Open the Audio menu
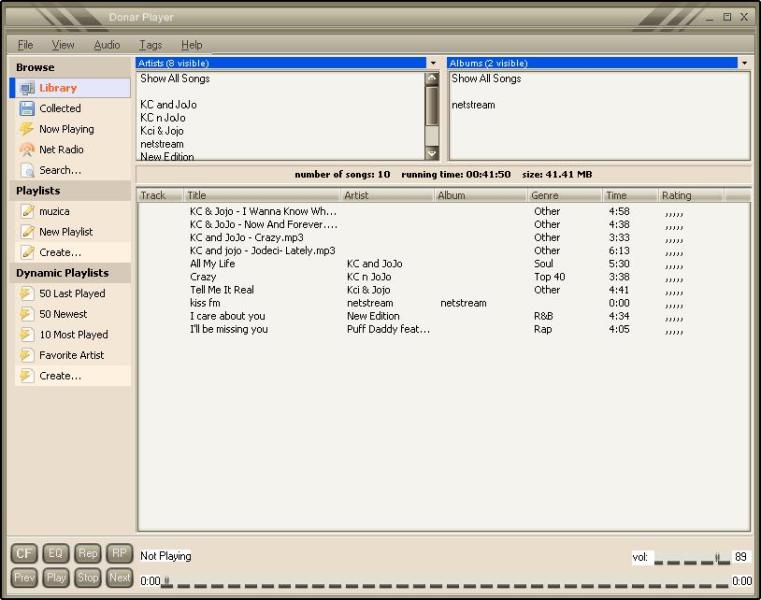Viewport: 761px width, 600px height. [107, 45]
